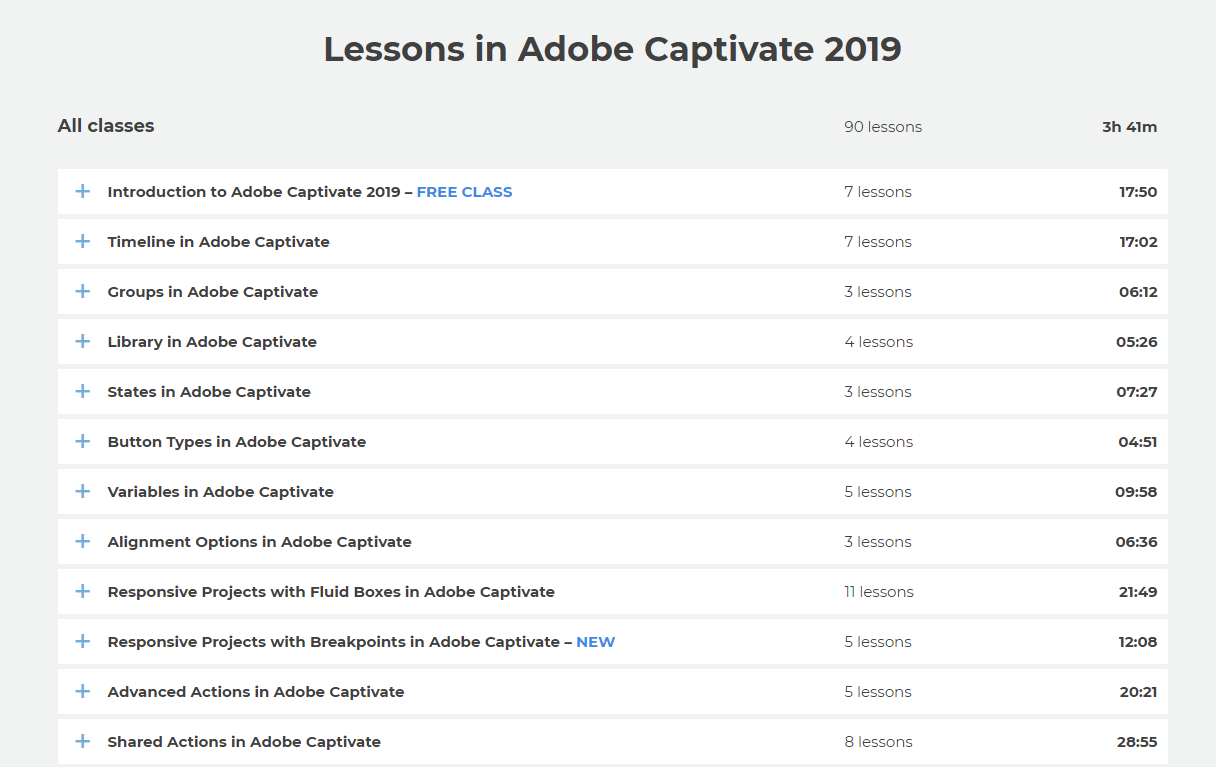Click the All classes heading
The width and height of the screenshot is (1216, 767).
click(x=106, y=126)
